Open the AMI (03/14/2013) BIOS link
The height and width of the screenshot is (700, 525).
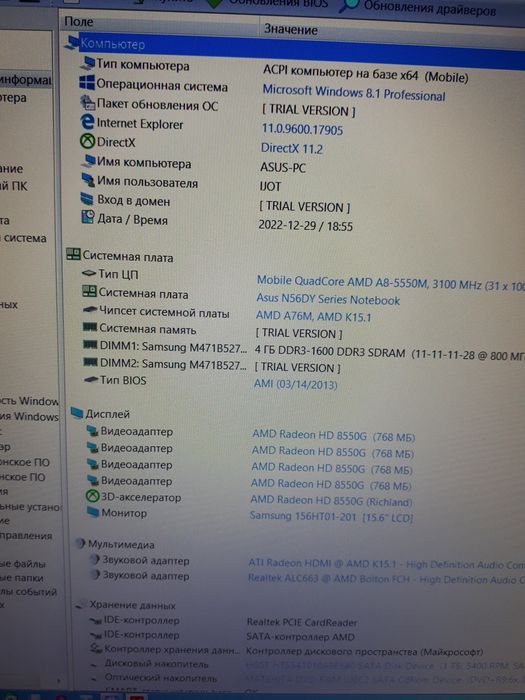click(296, 384)
